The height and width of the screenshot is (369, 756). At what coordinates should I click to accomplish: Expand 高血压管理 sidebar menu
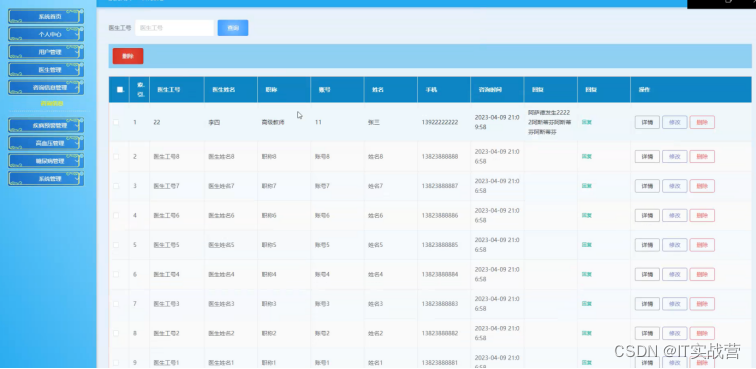pyautogui.click(x=46, y=143)
